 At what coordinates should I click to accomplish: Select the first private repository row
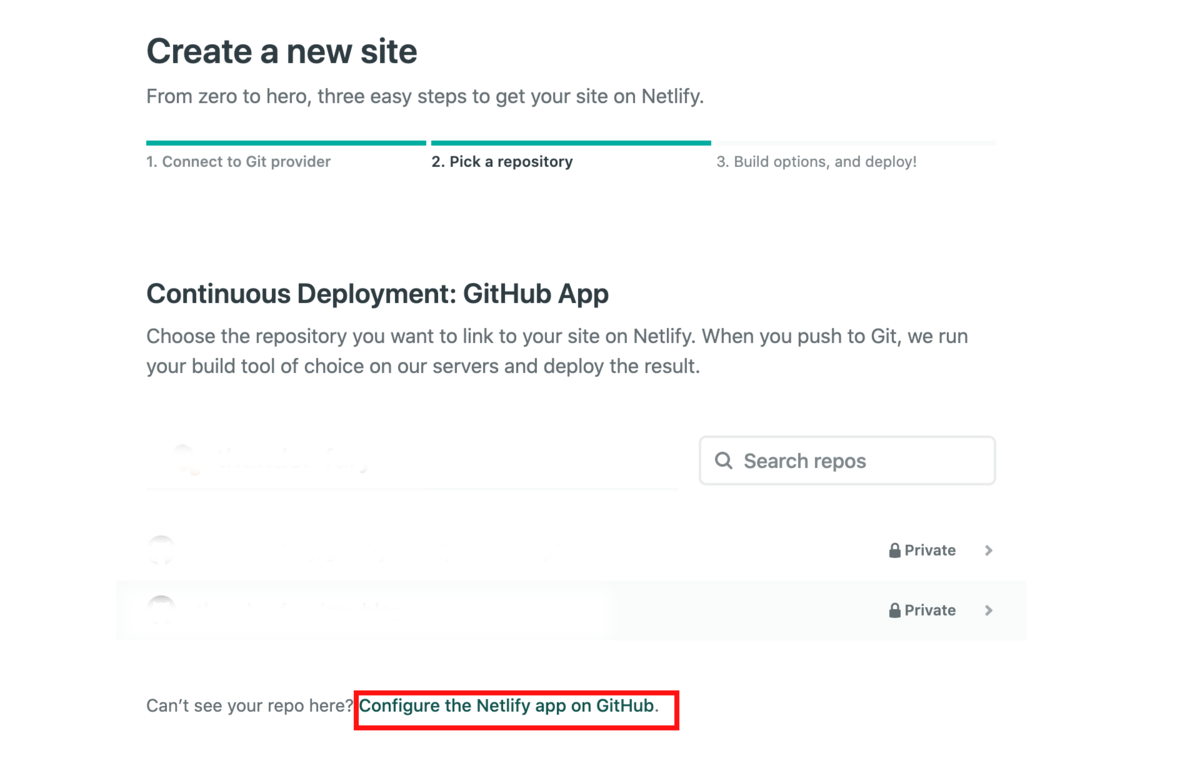tap(571, 550)
